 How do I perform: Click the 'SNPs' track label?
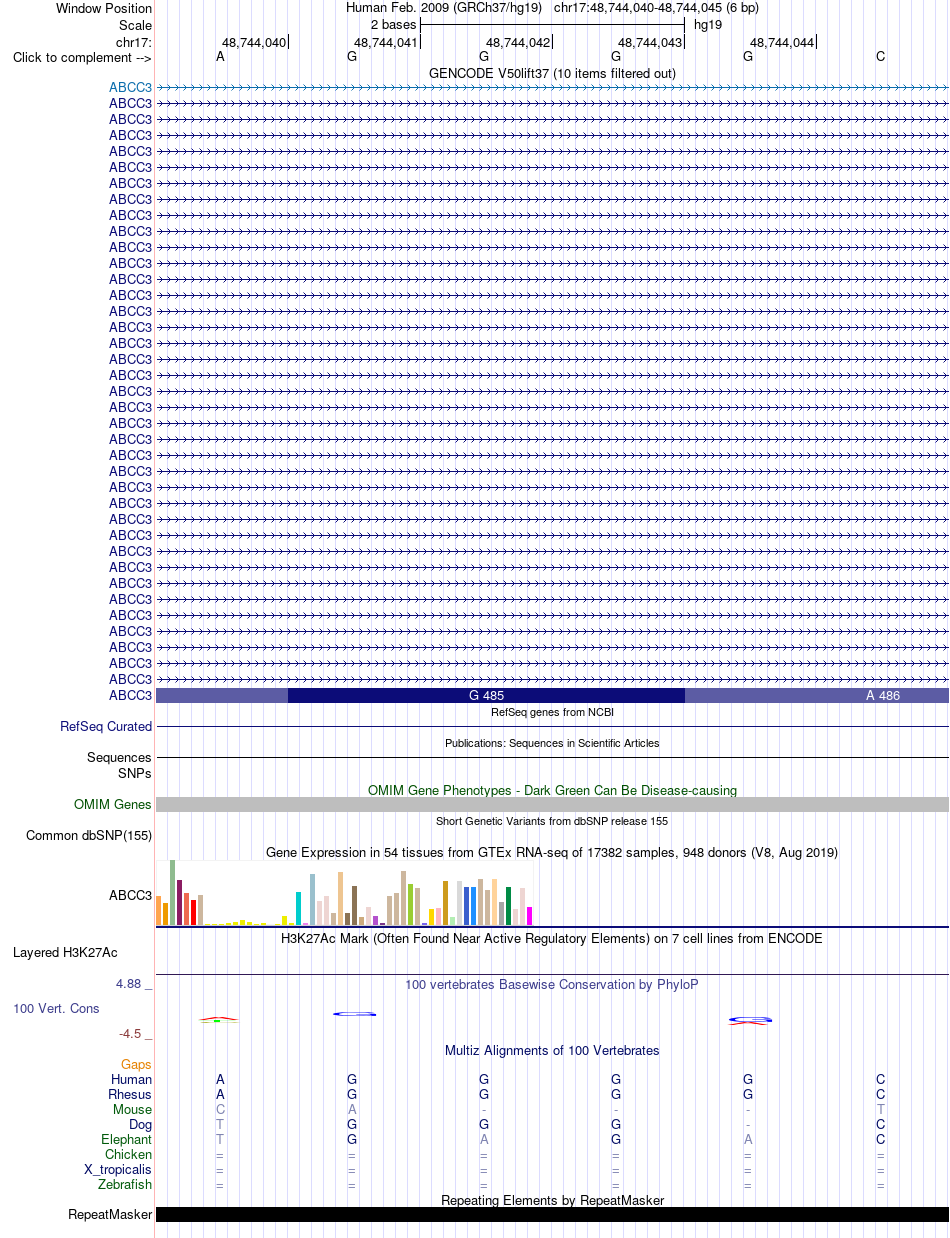[x=135, y=773]
